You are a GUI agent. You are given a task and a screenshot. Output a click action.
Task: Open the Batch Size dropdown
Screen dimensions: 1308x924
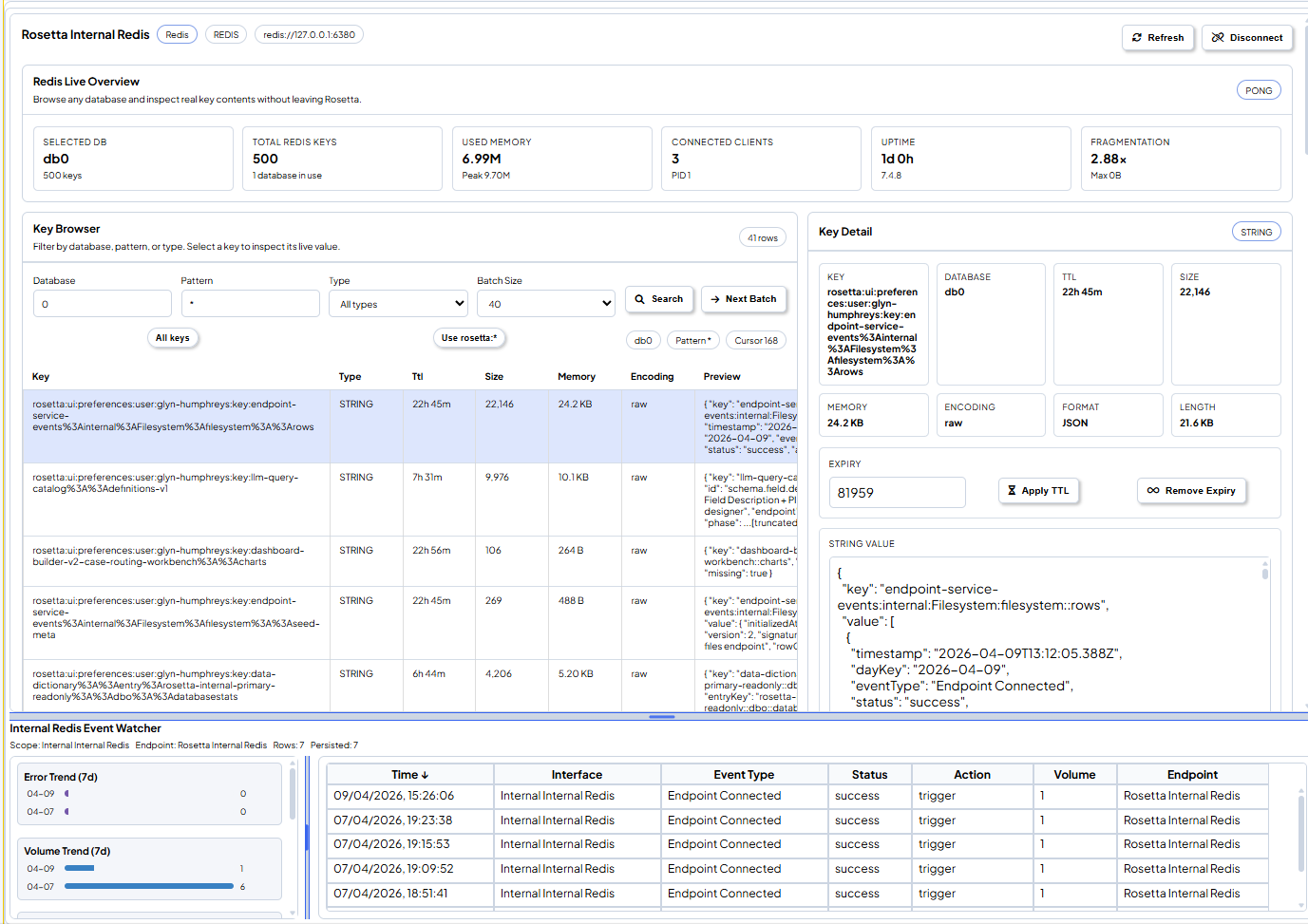(x=545, y=303)
